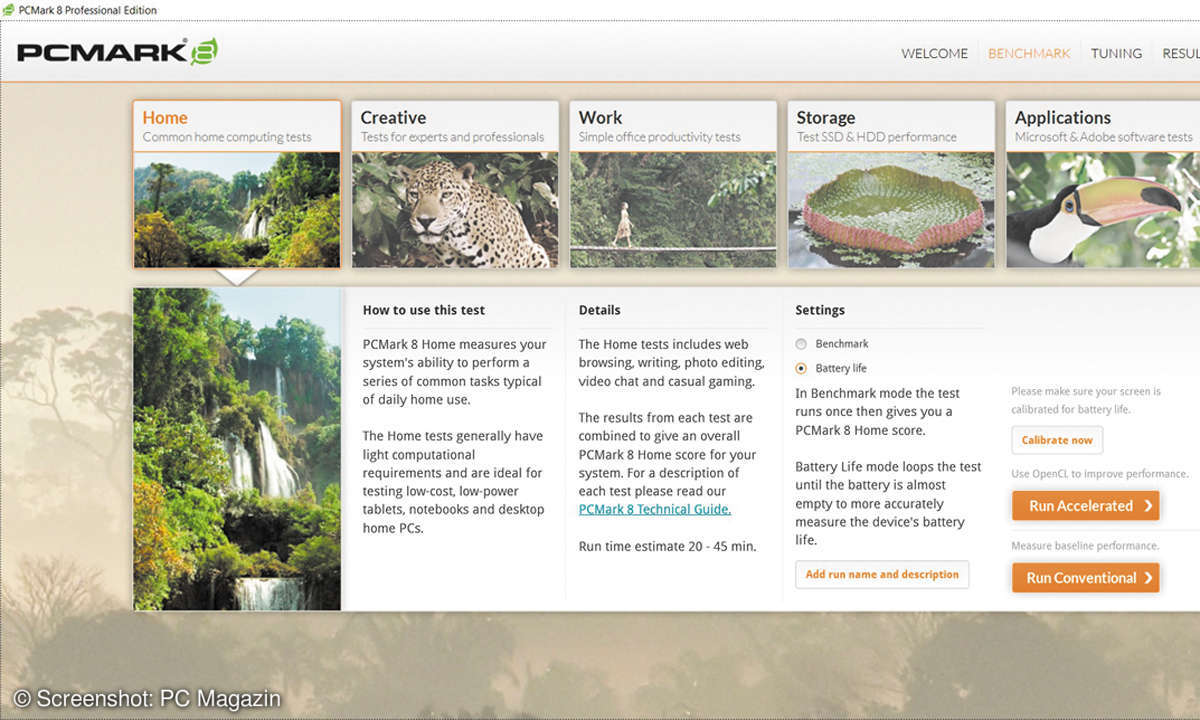Click Add run name and description
This screenshot has height=720, width=1200.
click(x=882, y=574)
